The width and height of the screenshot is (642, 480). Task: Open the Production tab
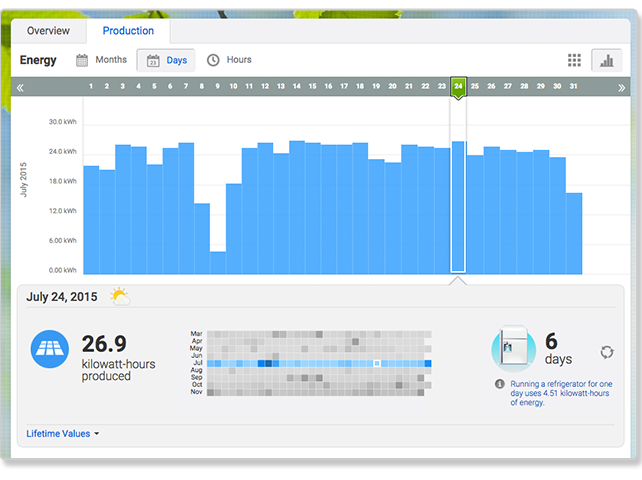(128, 31)
